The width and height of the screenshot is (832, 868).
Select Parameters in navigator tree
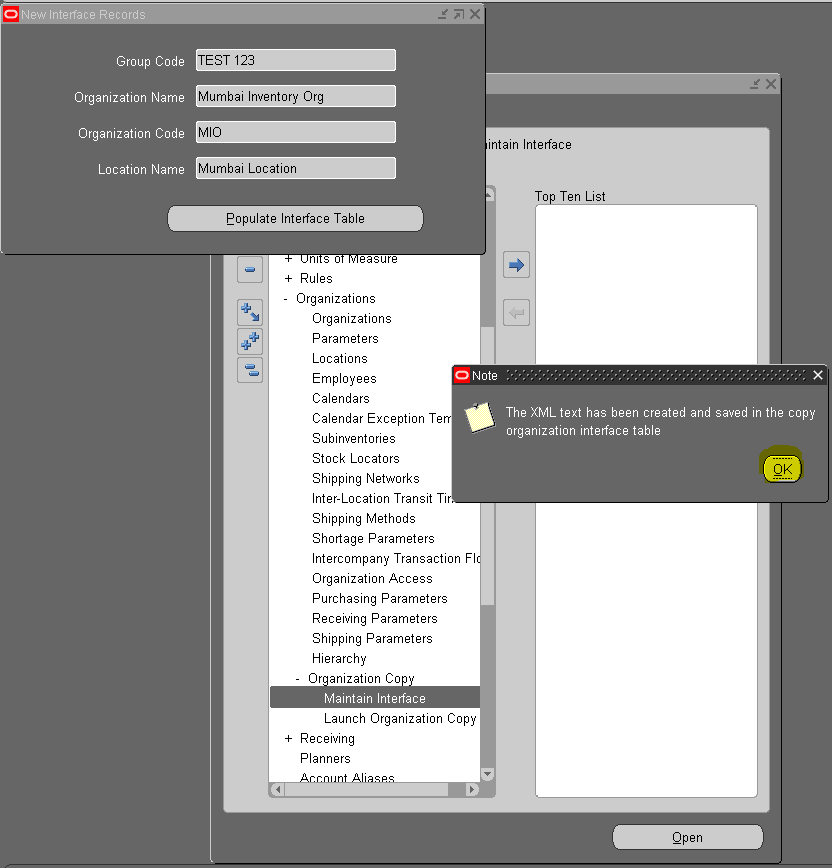(x=345, y=339)
